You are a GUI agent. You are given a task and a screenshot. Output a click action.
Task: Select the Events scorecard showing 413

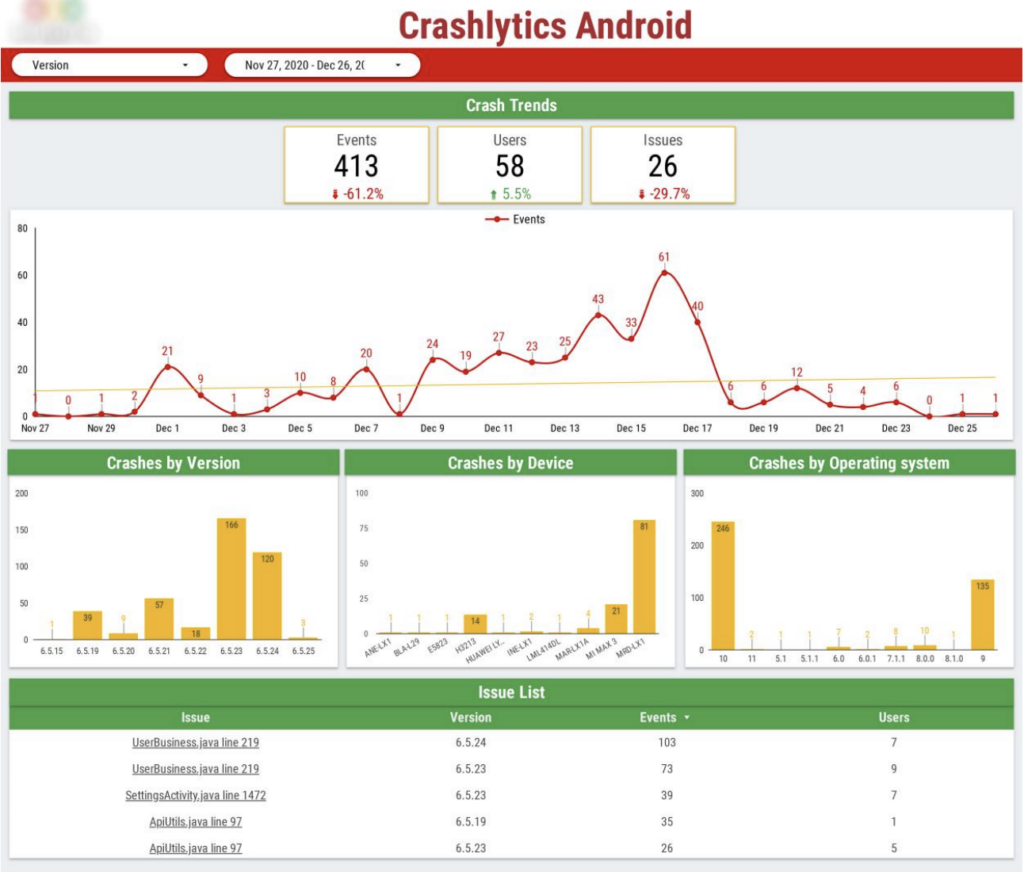(x=356, y=165)
